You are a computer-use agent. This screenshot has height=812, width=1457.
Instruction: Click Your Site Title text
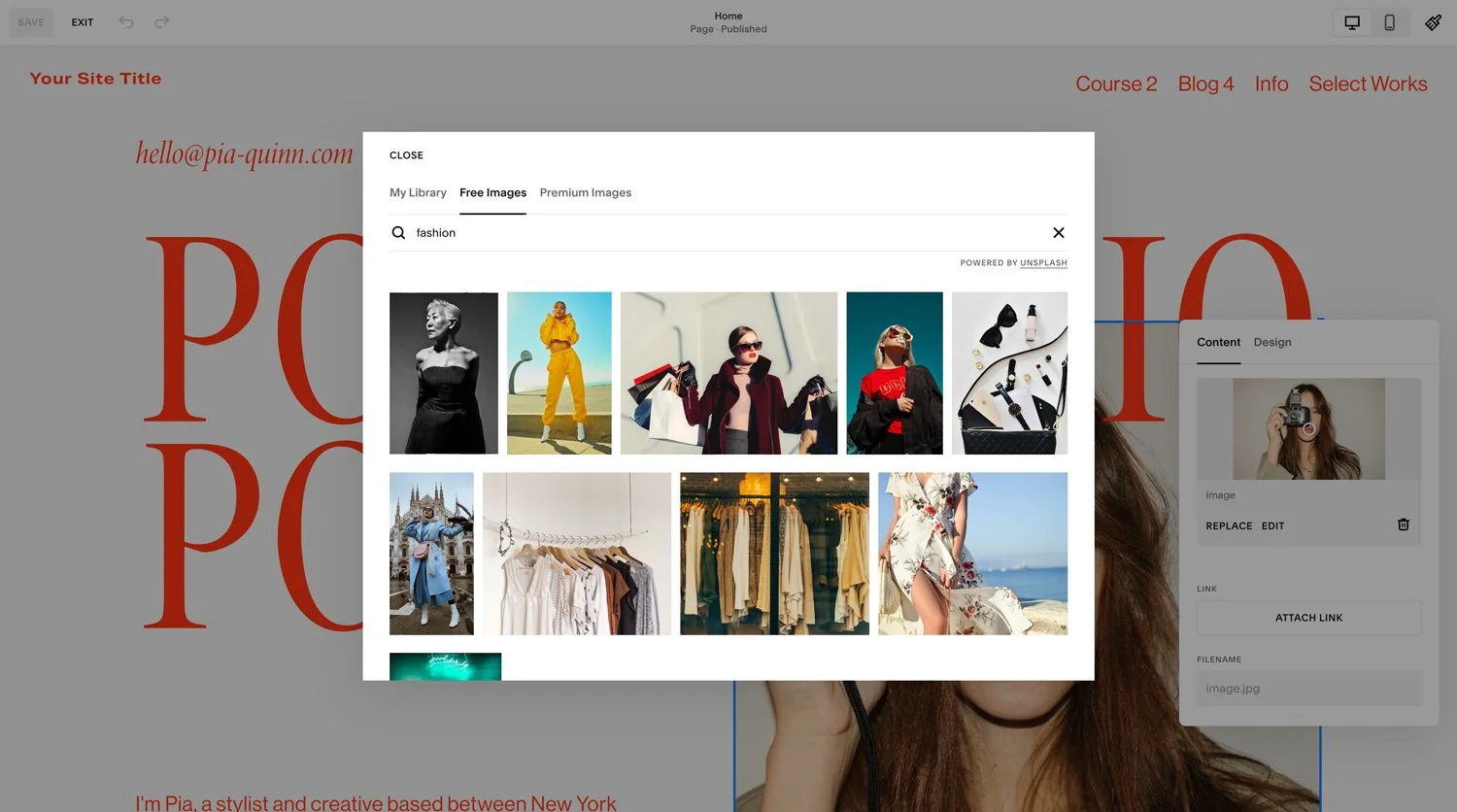pos(95,79)
